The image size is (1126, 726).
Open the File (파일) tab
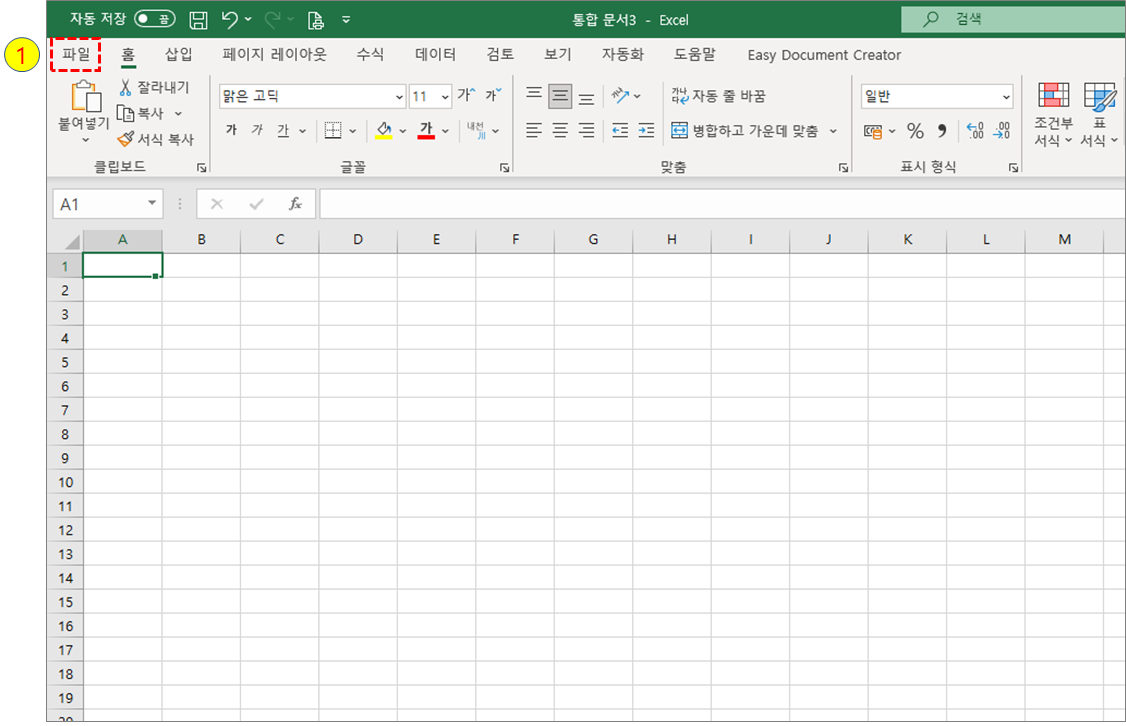(x=75, y=55)
